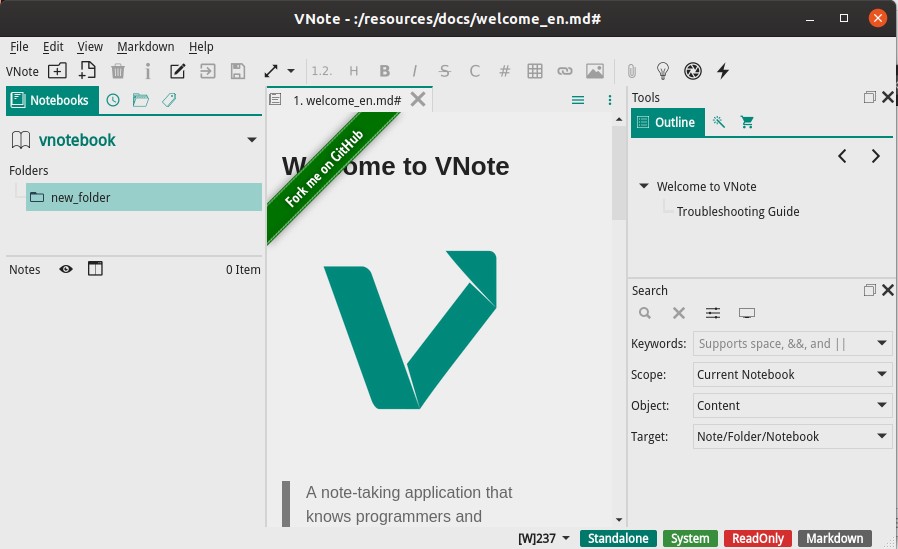Click the Universal Entry lightning icon

click(x=723, y=71)
